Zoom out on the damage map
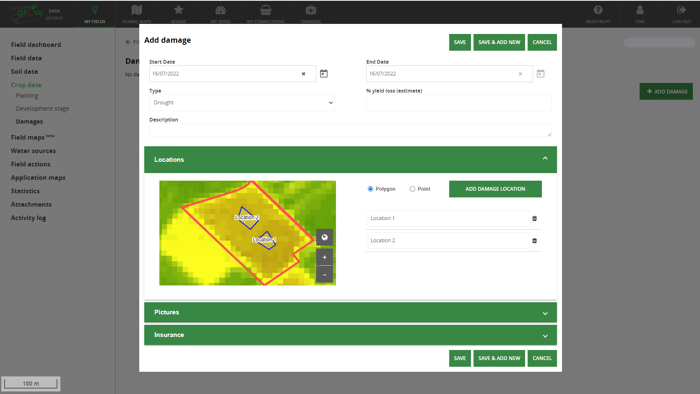700x394 pixels. pyautogui.click(x=325, y=274)
